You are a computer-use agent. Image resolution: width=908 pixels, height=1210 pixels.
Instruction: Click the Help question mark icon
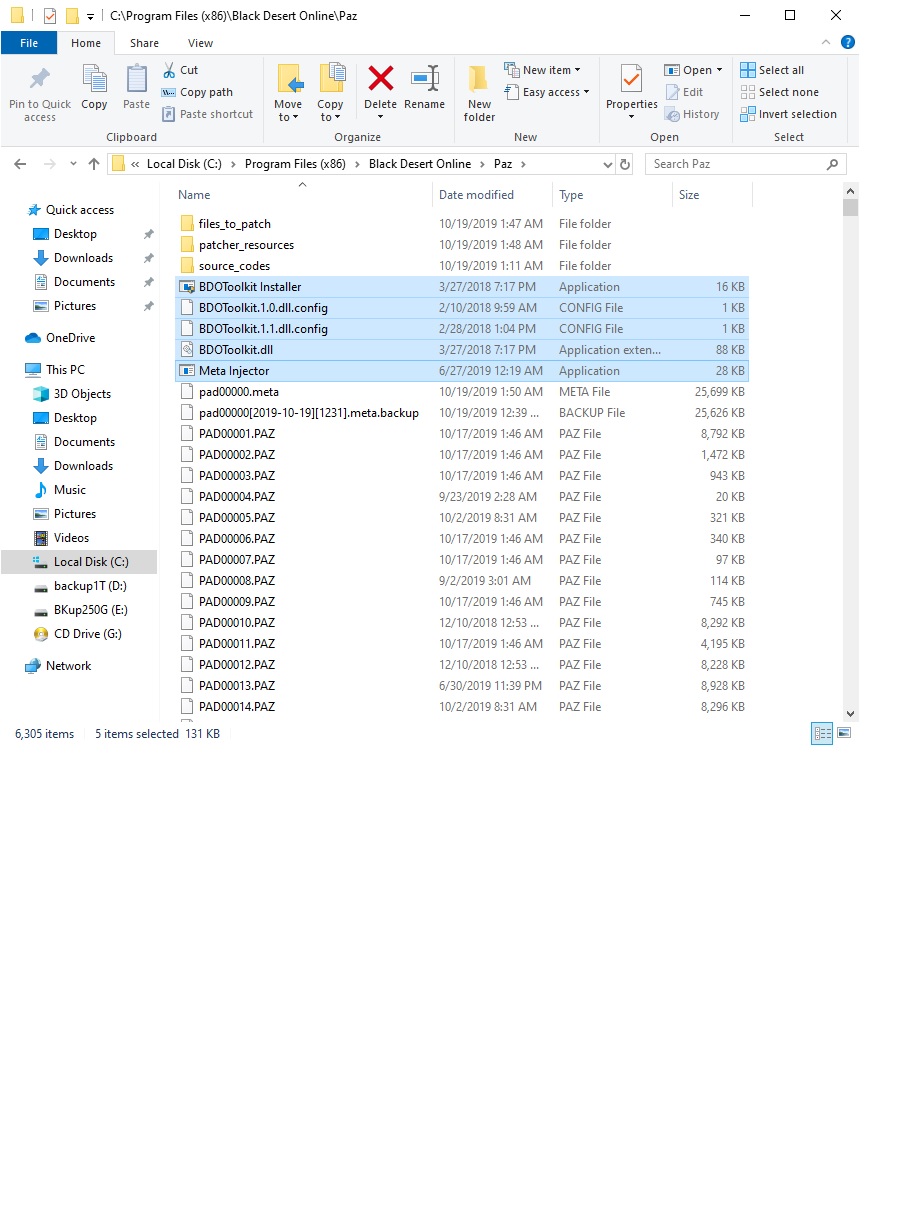pos(848,43)
